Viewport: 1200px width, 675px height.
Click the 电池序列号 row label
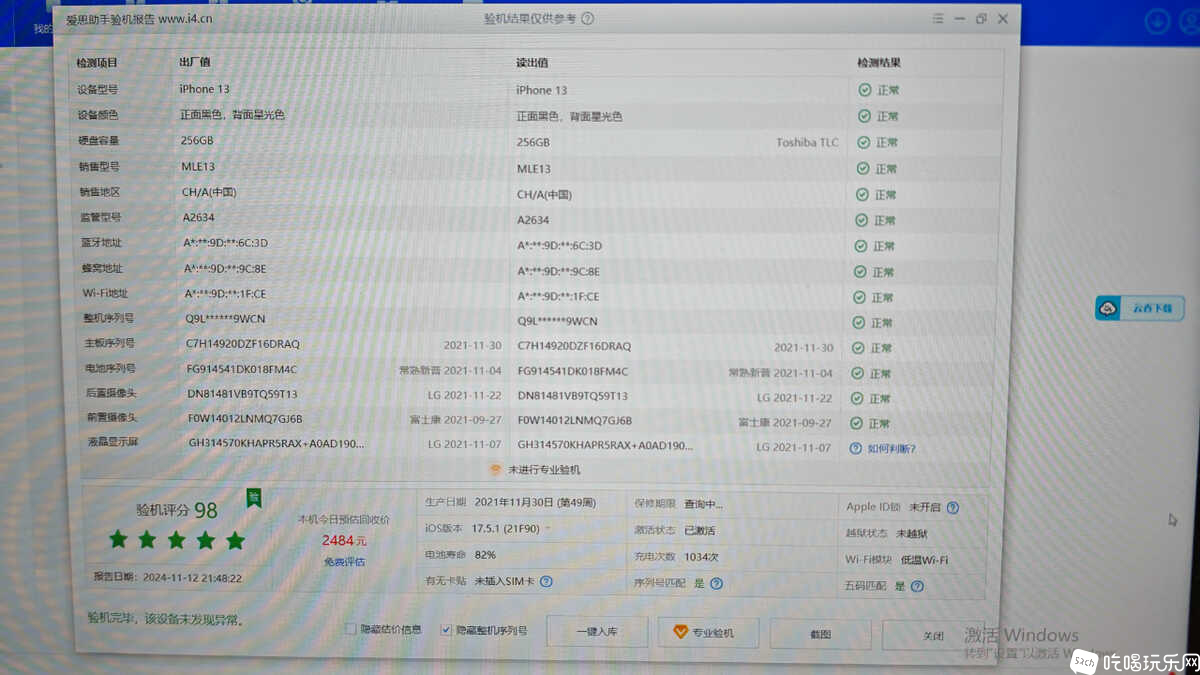[109, 368]
